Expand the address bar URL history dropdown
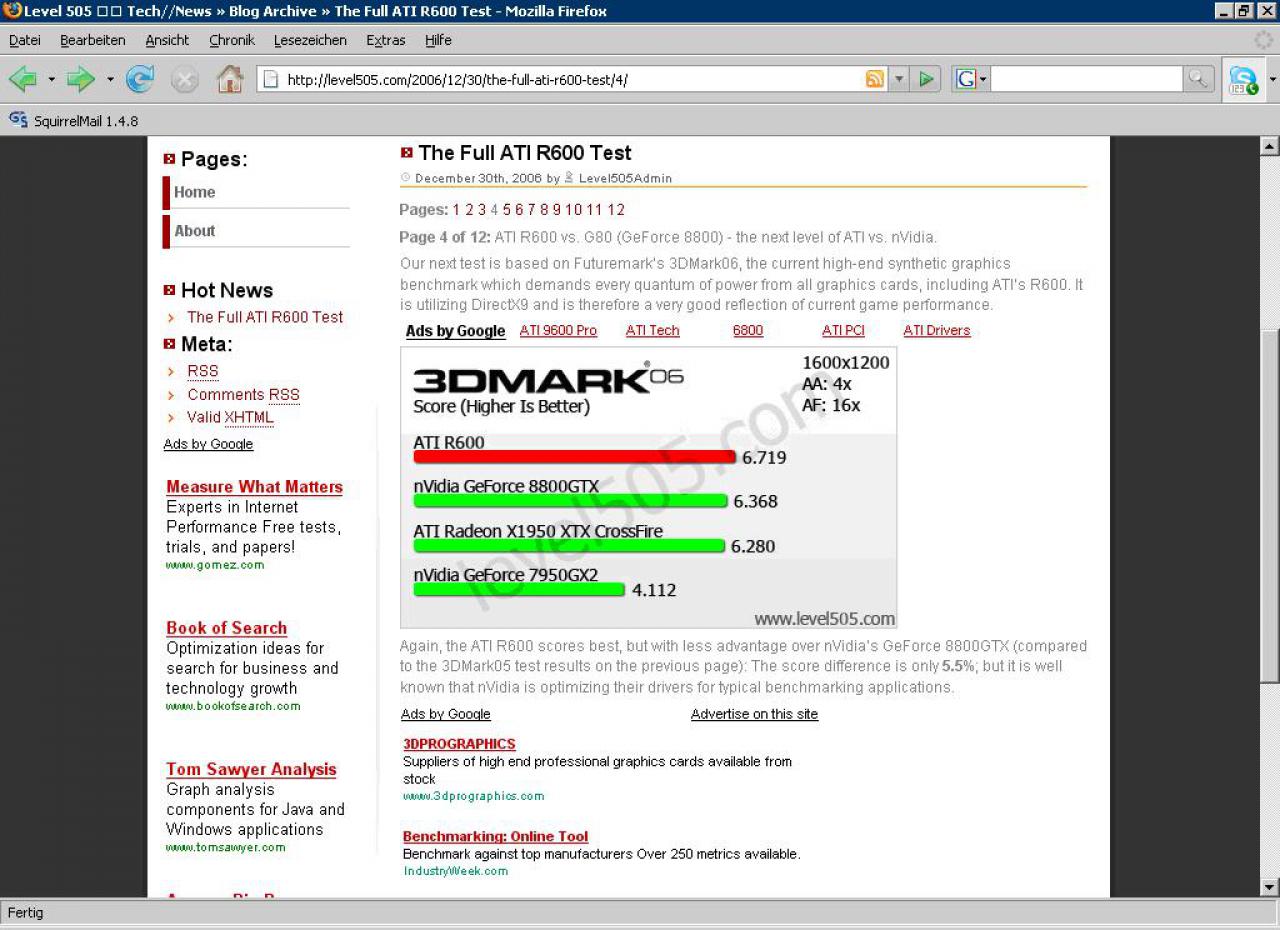The width and height of the screenshot is (1280, 930). 898,79
